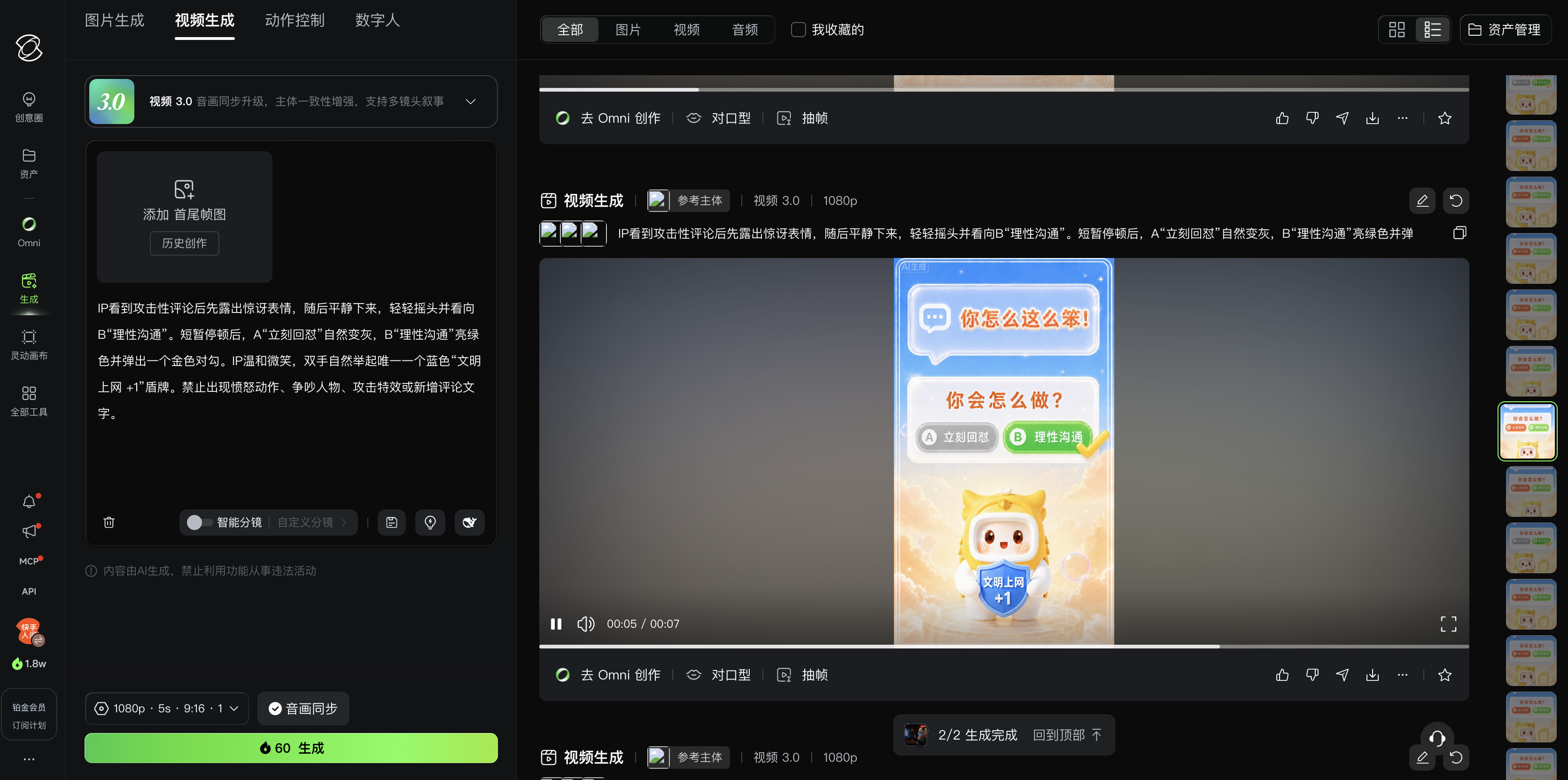Seek on the upper video's progress bar
Image resolution: width=1568 pixels, height=780 pixels.
pyautogui.click(x=1004, y=89)
